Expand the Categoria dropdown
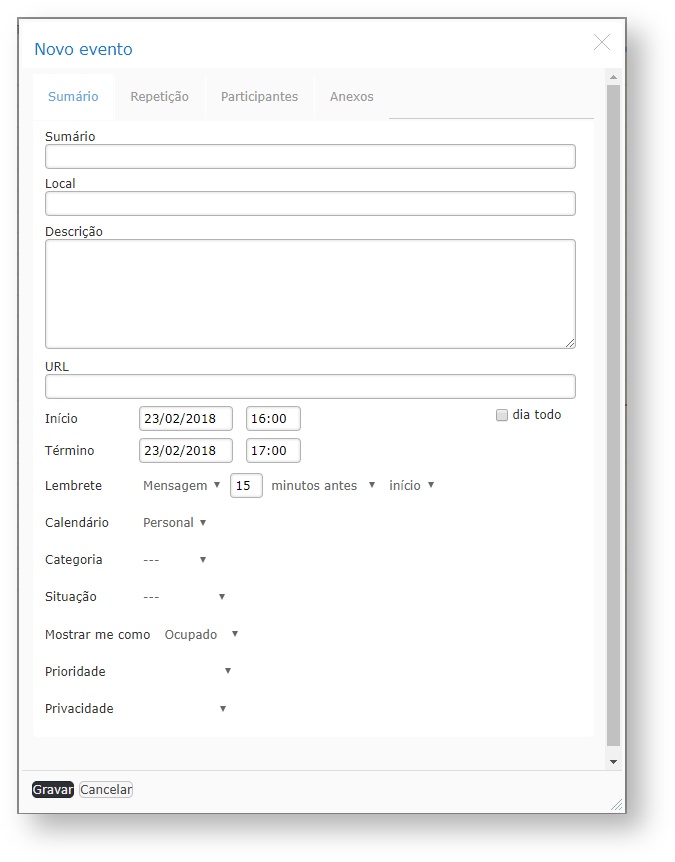The height and width of the screenshot is (862, 675). pos(175,560)
